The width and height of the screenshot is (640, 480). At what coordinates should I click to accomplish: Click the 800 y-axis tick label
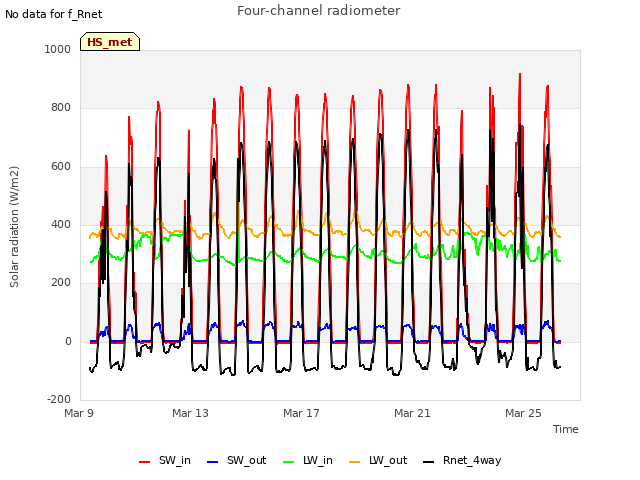tap(61, 107)
